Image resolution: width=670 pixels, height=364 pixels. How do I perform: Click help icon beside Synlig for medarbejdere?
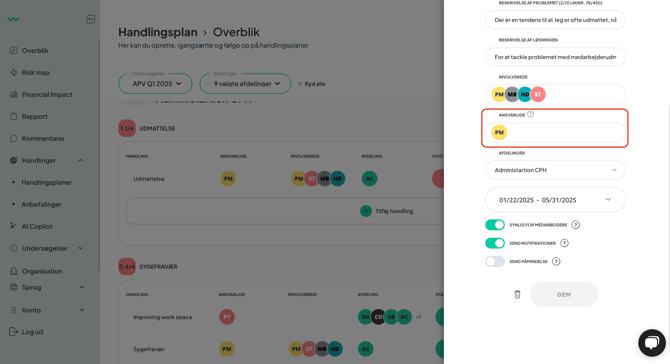(x=576, y=225)
